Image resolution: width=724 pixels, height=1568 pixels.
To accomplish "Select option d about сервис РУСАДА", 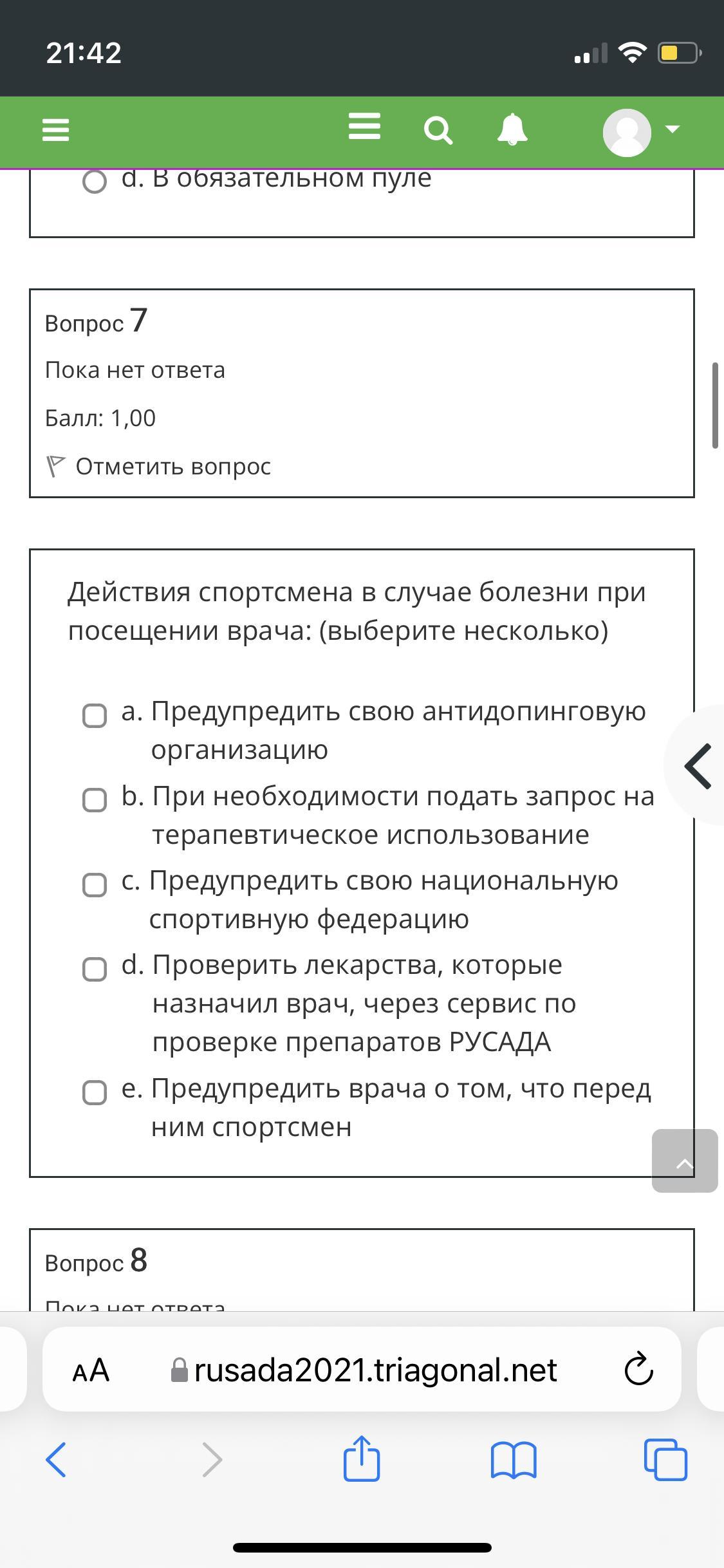I will pos(95,969).
